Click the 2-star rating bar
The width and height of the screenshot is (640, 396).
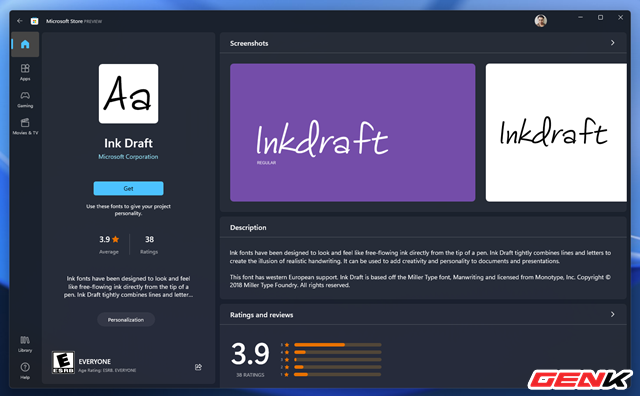[x=338, y=367]
